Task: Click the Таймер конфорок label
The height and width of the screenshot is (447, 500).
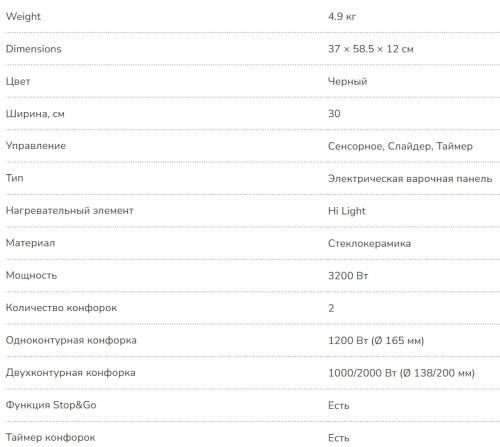Action: [x=50, y=437]
